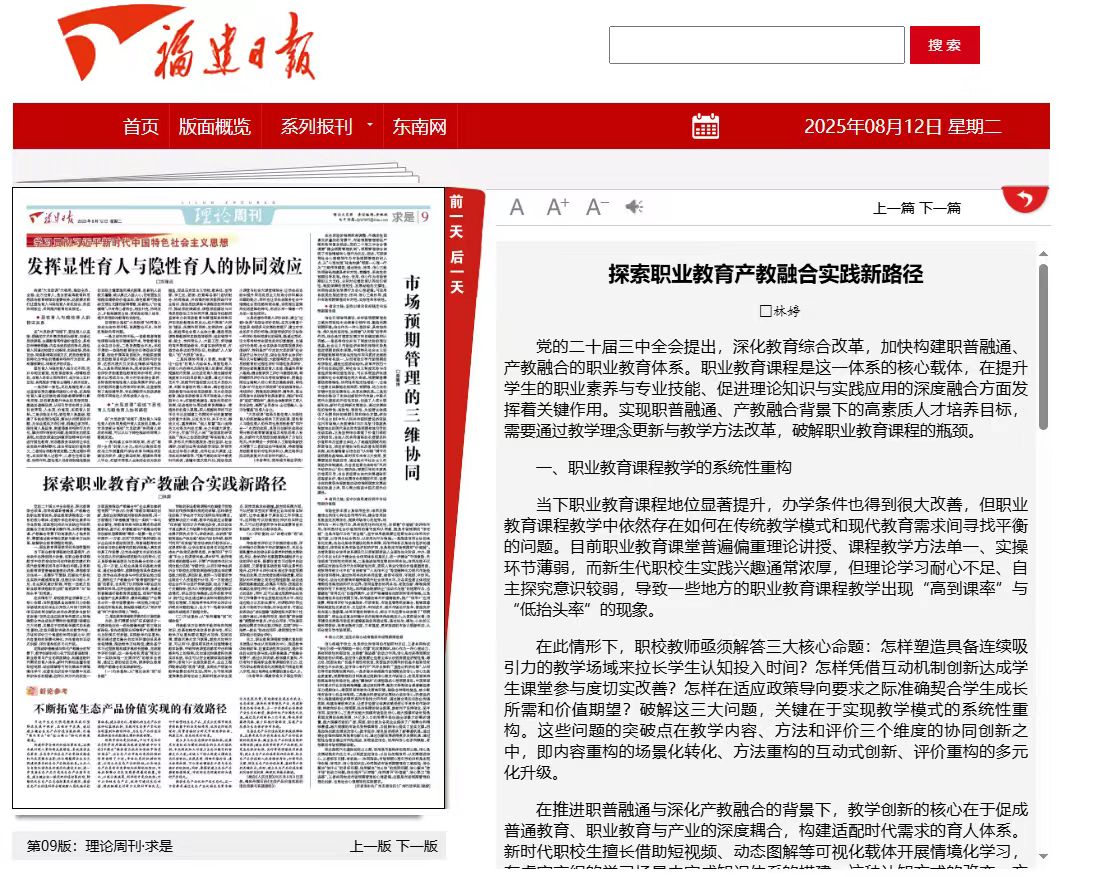This screenshot has width=1109, height=877.
Task: Open 探索职业教育产教融合实践新路径 article on page image
Action: [165, 484]
